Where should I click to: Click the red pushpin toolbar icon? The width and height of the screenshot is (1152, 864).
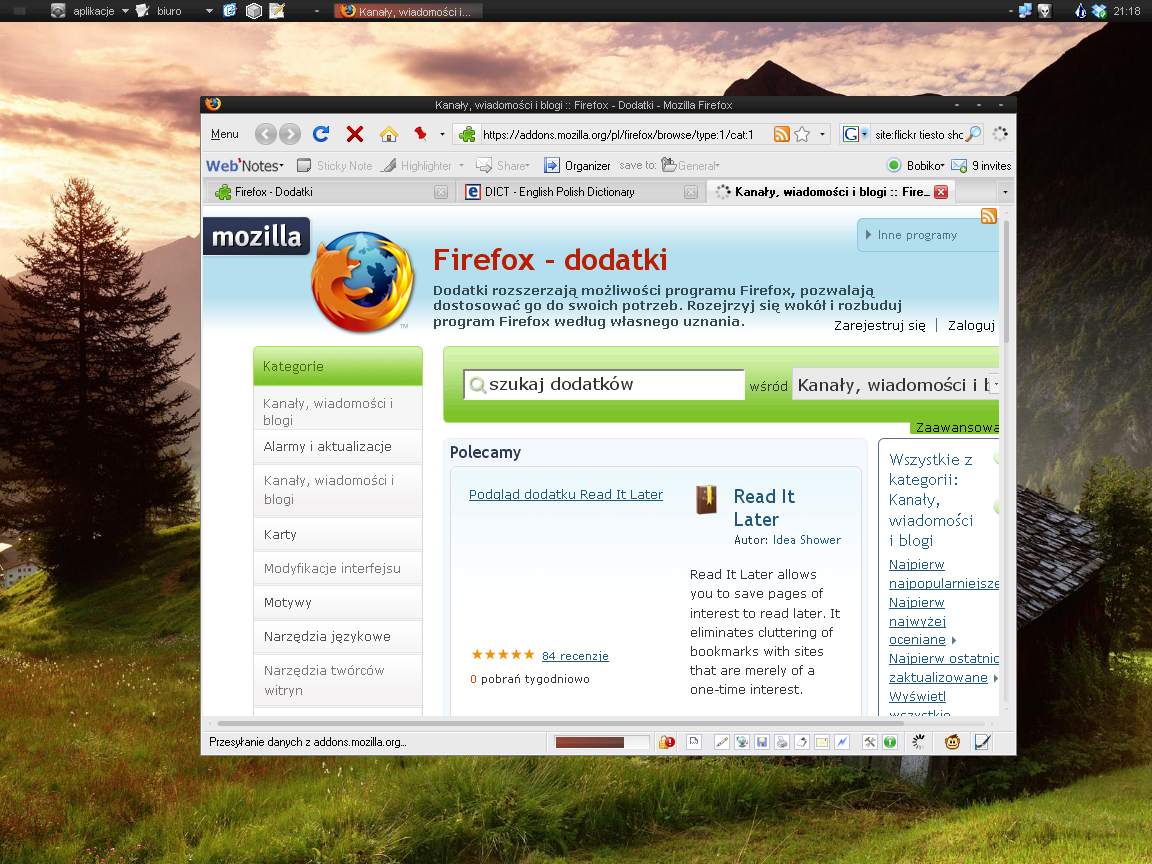coord(421,134)
